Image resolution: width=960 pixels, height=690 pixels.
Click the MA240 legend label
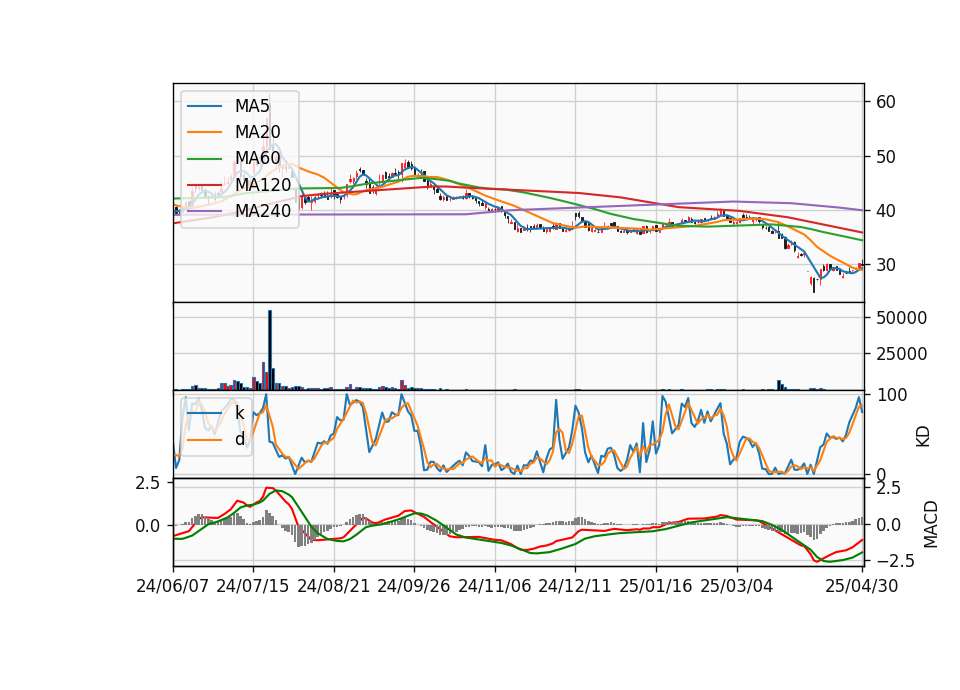[263, 211]
